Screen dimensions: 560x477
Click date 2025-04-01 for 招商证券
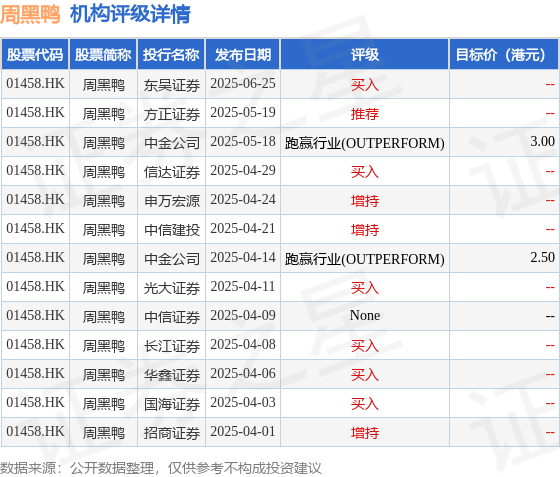click(x=243, y=432)
